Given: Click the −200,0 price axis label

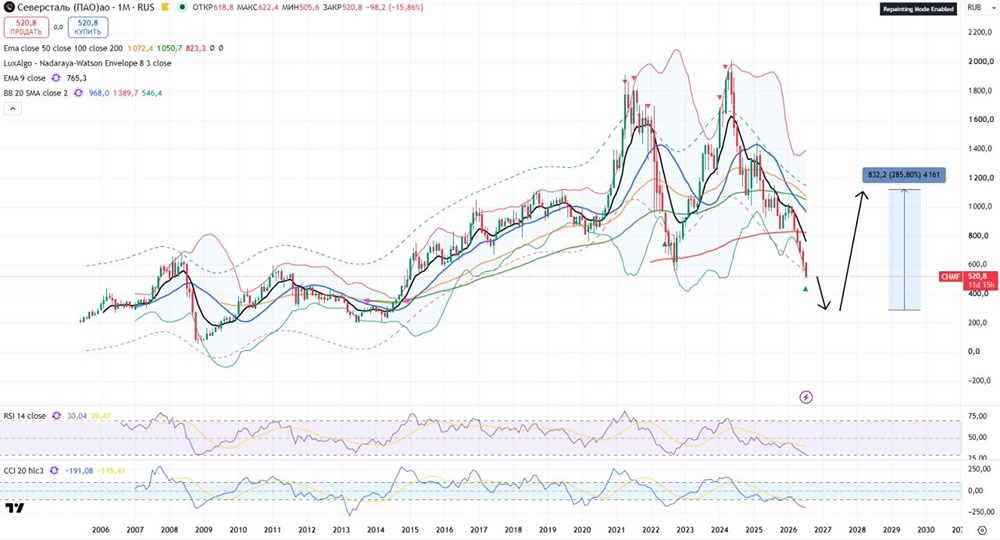Looking at the screenshot, I should (x=982, y=381).
